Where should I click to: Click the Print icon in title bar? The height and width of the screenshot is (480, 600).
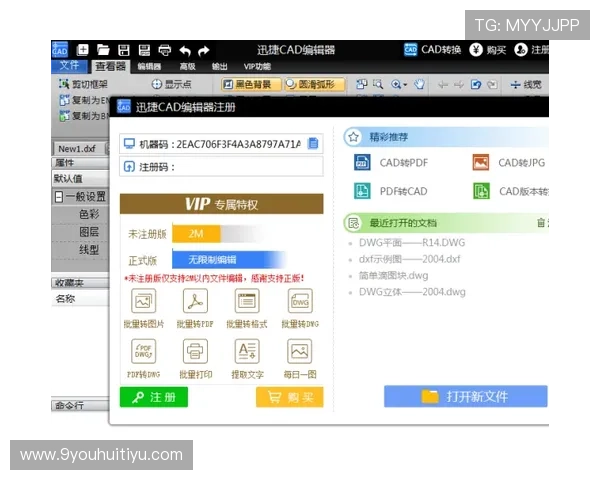click(x=165, y=50)
